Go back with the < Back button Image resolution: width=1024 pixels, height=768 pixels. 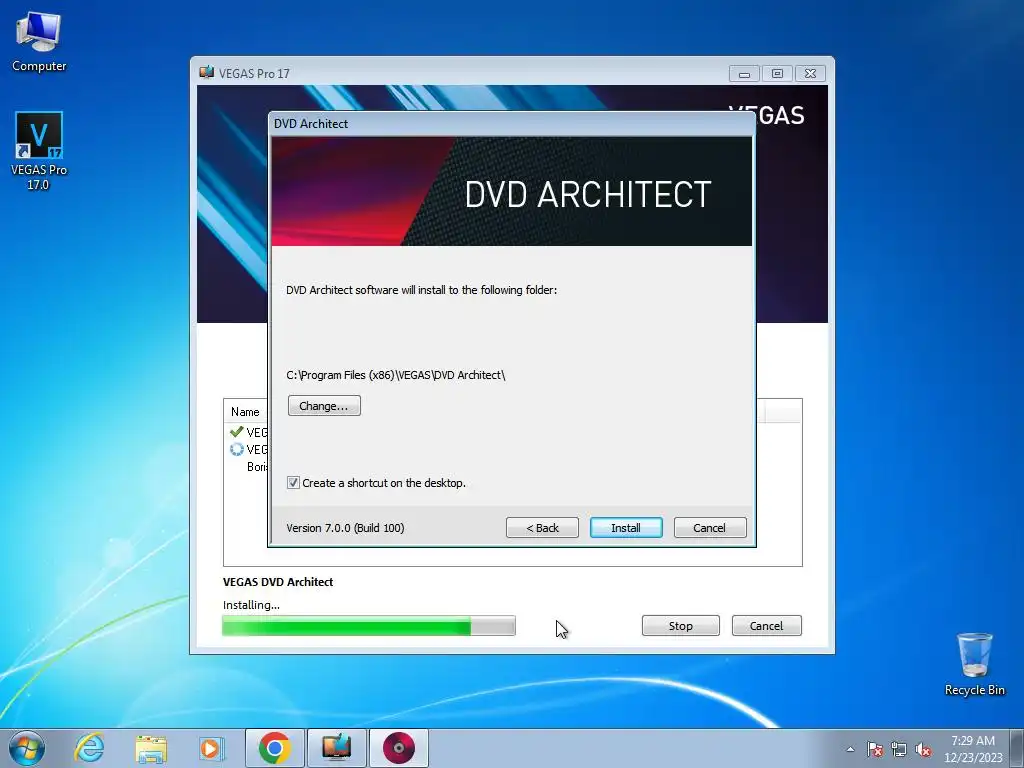(x=542, y=528)
